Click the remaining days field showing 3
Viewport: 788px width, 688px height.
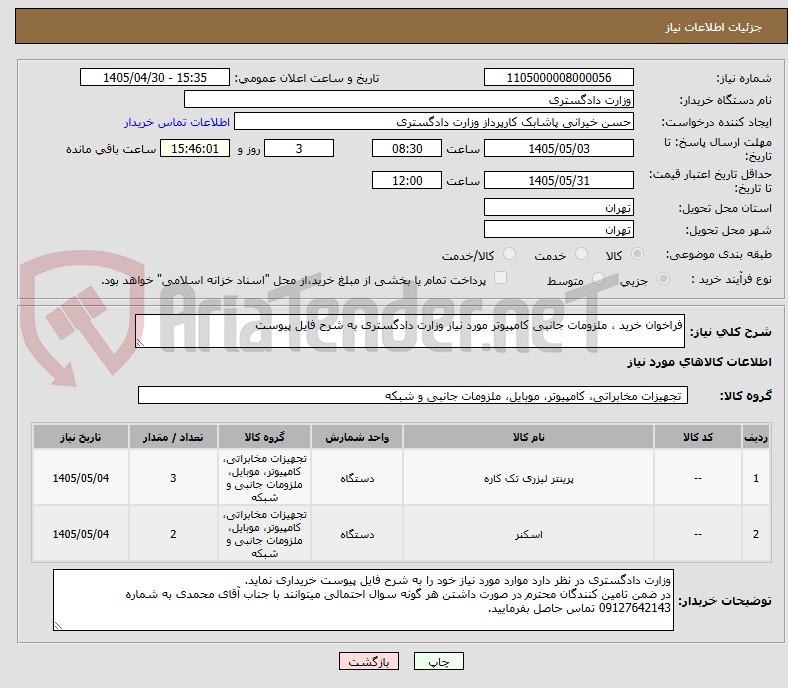(x=299, y=148)
